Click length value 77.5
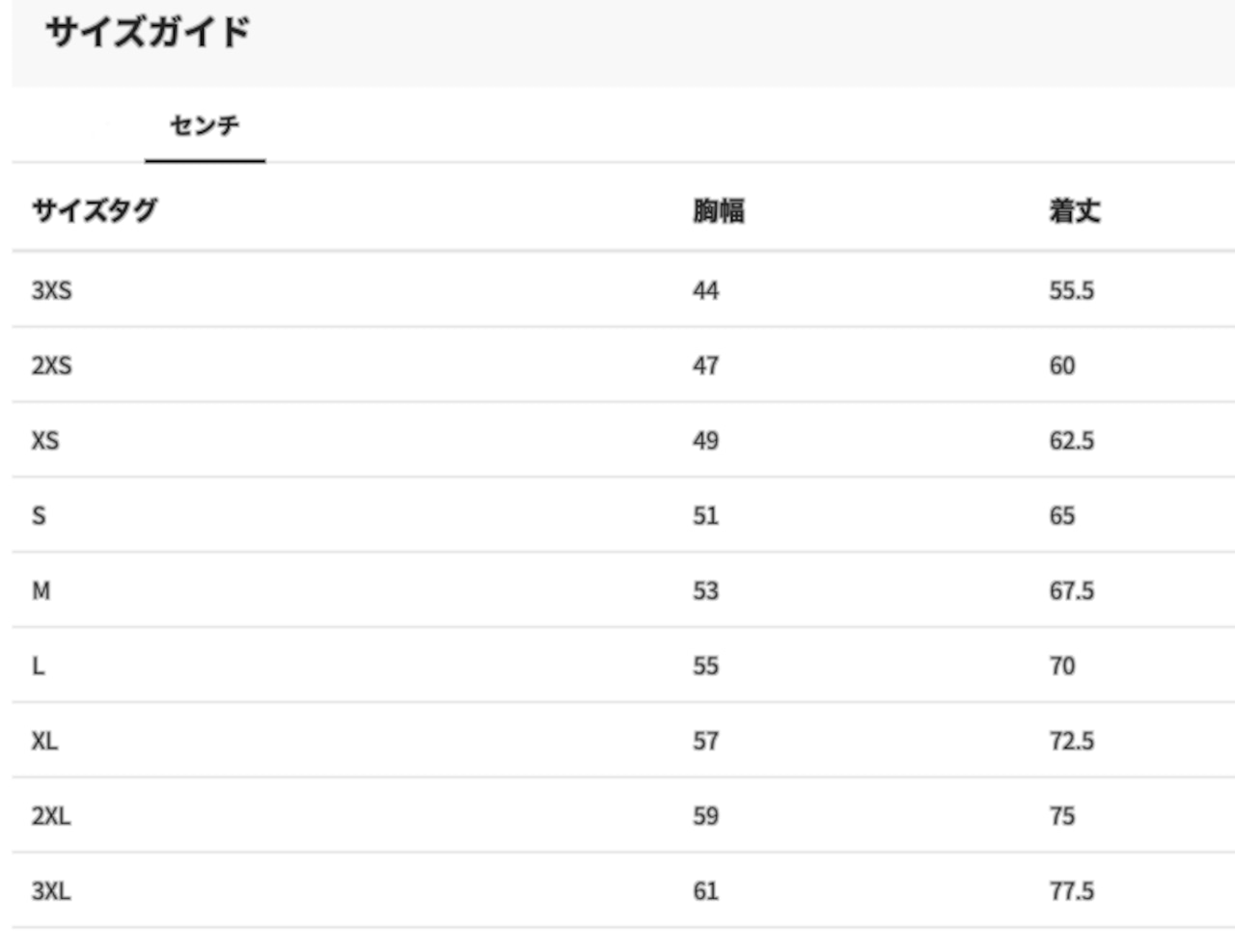 pyautogui.click(x=1072, y=892)
